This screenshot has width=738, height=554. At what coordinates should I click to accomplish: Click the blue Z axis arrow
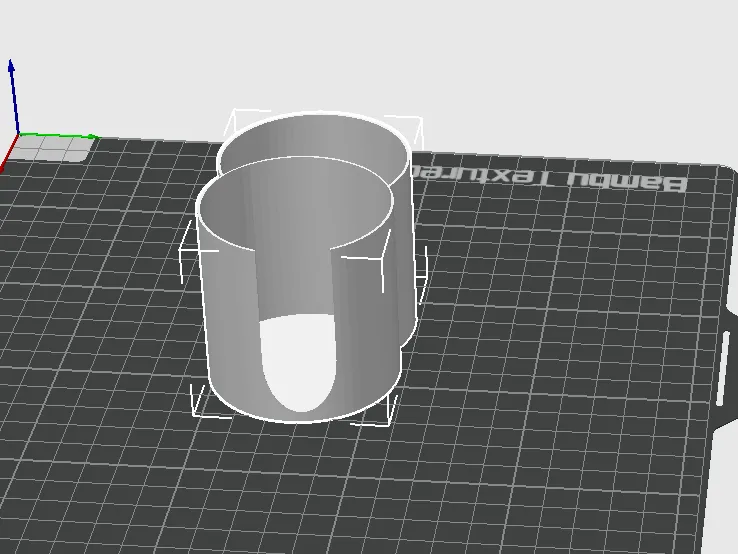14,96
